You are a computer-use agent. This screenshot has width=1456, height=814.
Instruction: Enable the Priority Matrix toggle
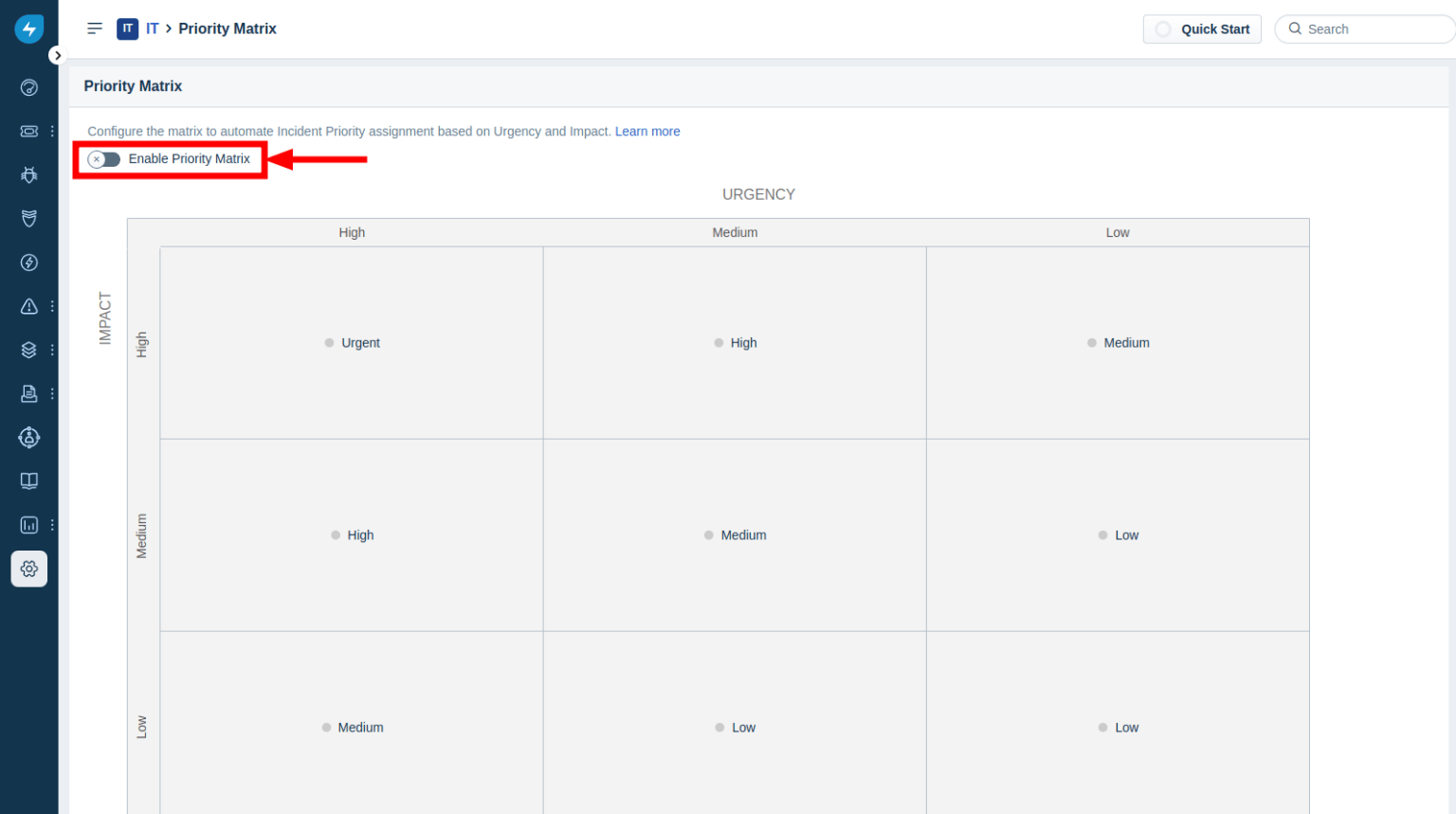tap(103, 158)
